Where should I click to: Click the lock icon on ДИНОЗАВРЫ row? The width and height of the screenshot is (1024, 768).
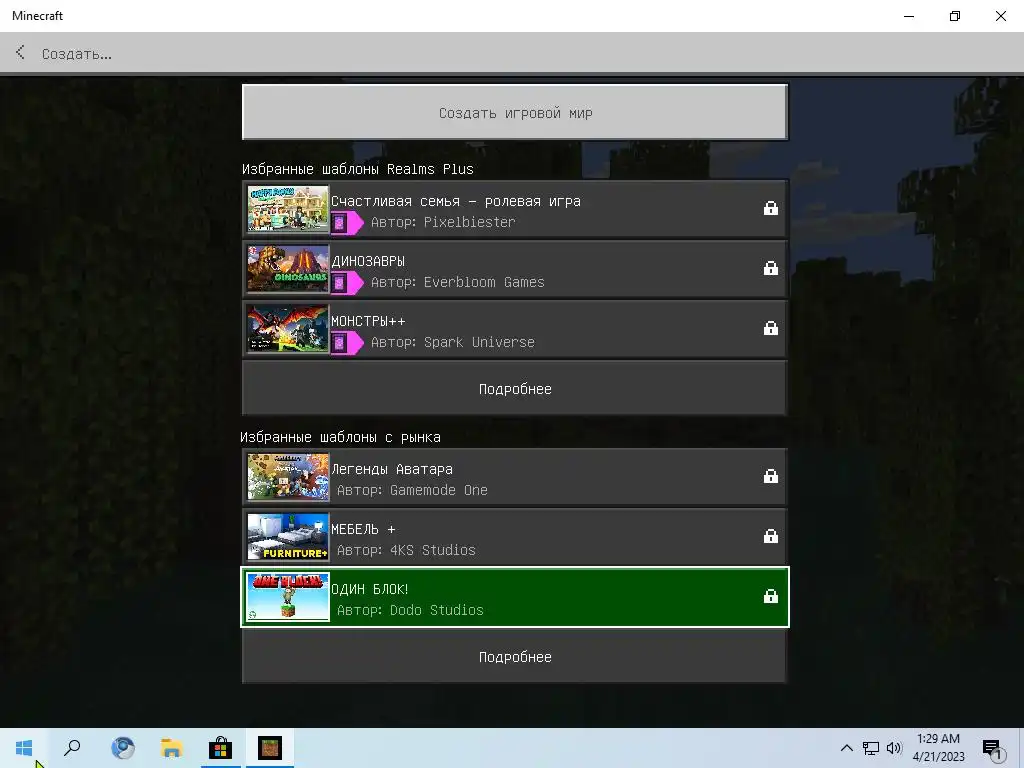point(771,268)
